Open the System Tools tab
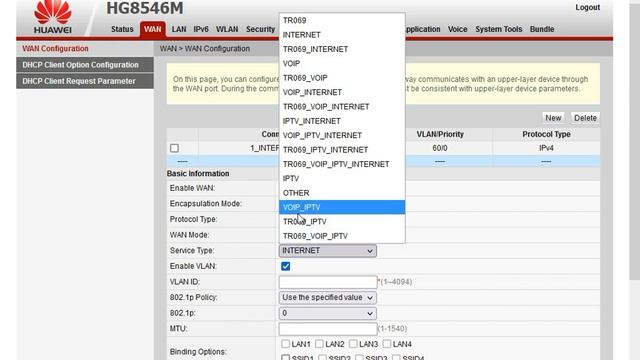The image size is (640, 360). (x=498, y=29)
